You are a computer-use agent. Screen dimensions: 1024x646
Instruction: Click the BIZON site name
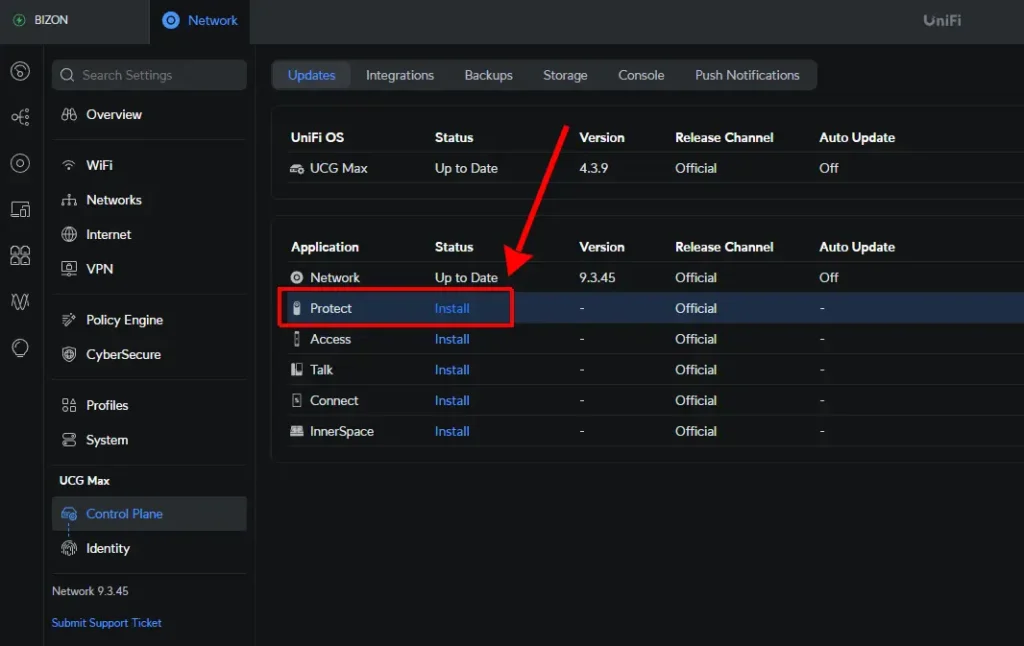pyautogui.click(x=51, y=20)
